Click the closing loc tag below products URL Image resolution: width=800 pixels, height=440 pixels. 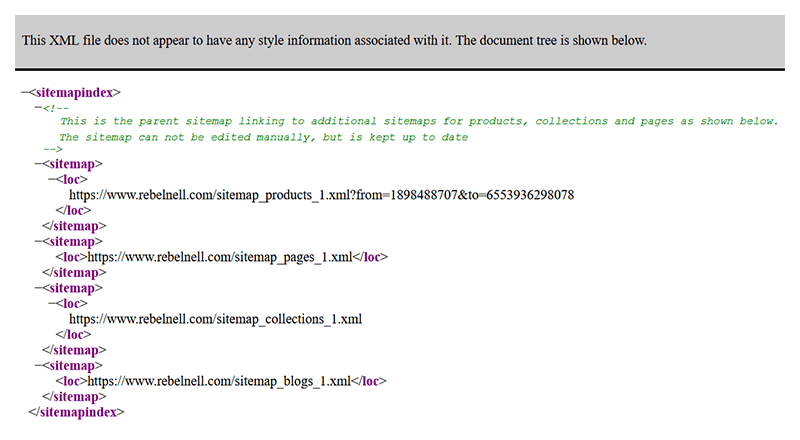tap(73, 210)
